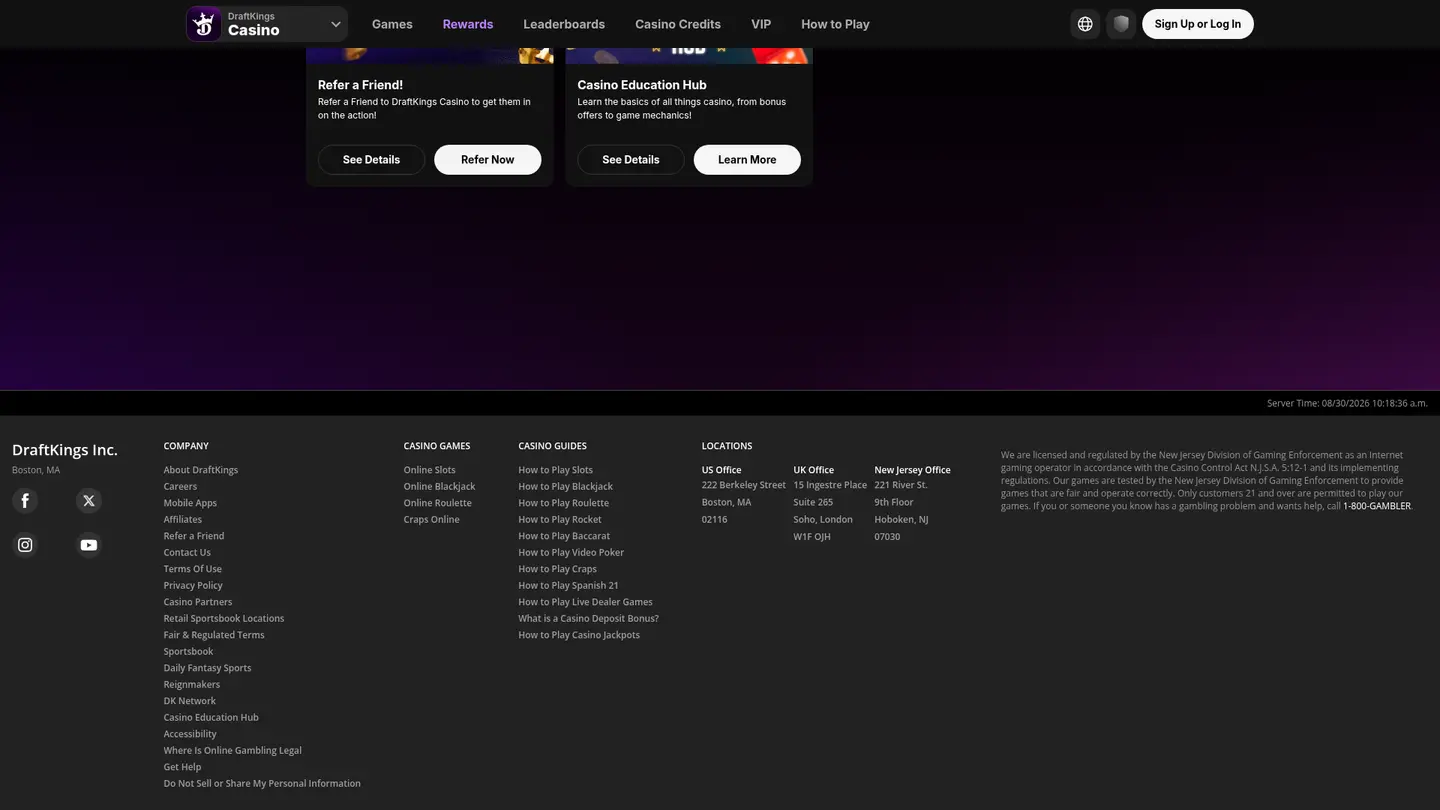
Task: Expand the DraftKings Casino product switcher chevron
Action: 336,24
